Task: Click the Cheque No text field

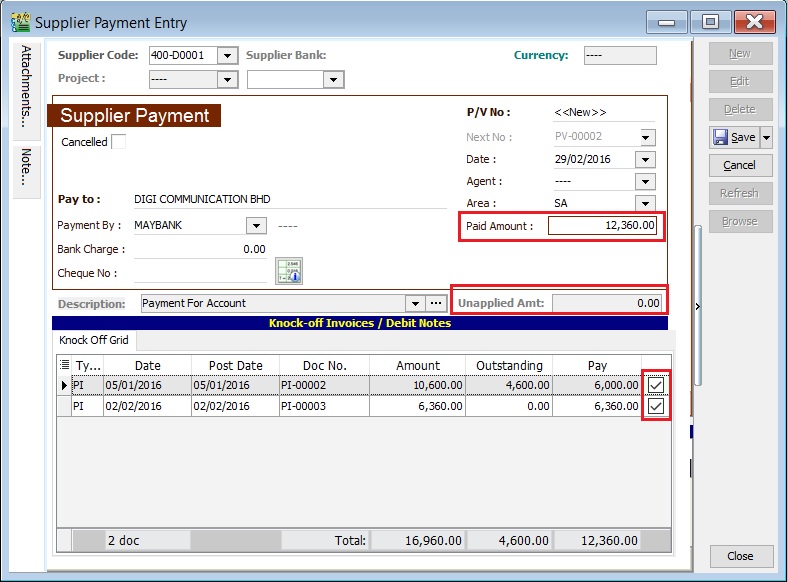Action: 200,273
